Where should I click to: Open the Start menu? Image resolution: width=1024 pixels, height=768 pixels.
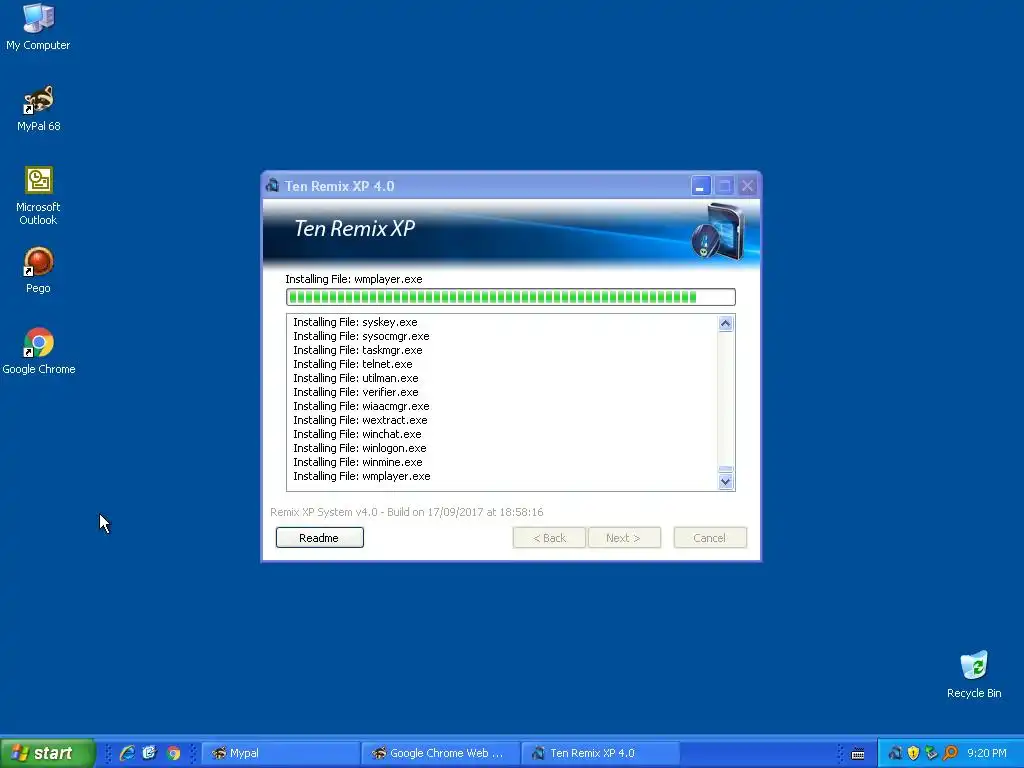48,753
